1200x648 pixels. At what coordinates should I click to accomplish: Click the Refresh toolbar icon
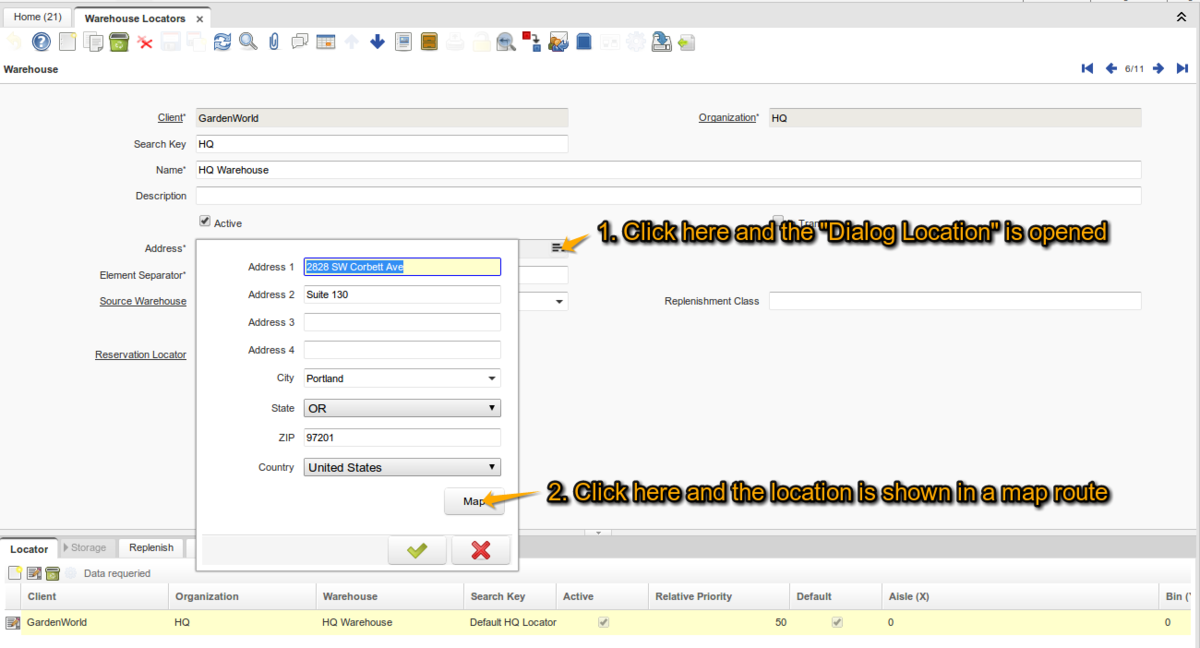click(222, 42)
